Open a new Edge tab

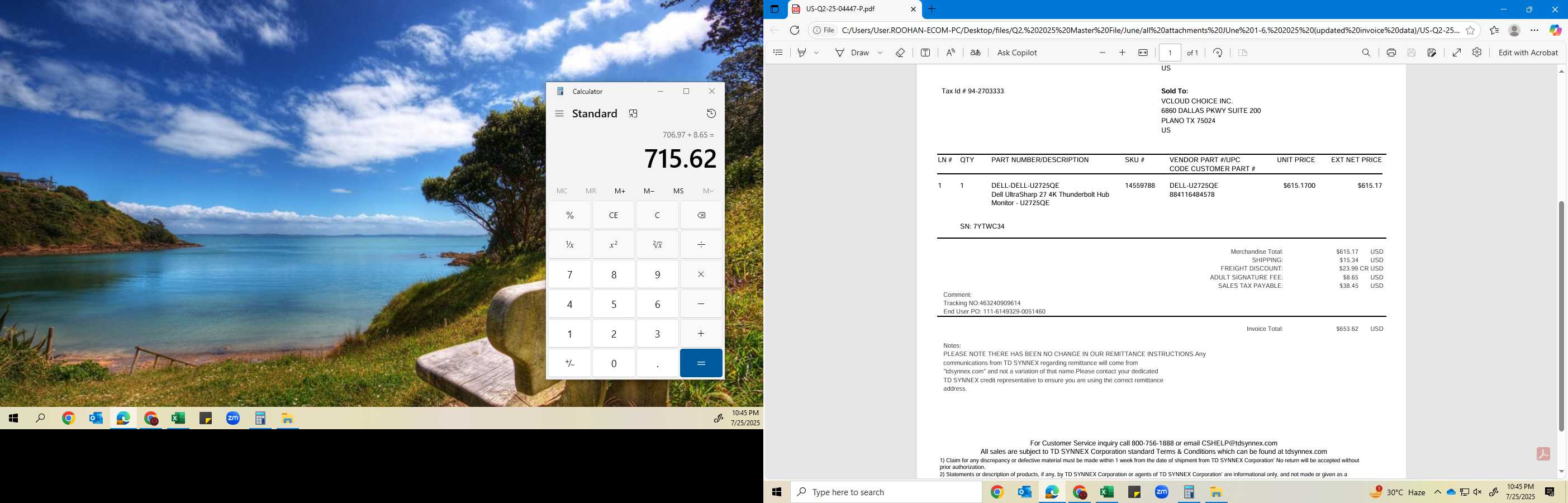(932, 9)
